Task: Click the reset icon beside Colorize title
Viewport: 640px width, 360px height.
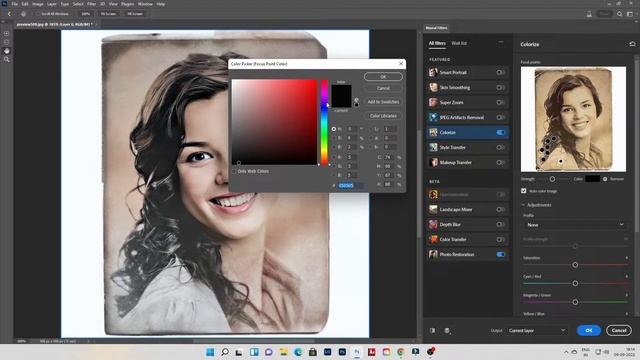Action: pos(632,44)
